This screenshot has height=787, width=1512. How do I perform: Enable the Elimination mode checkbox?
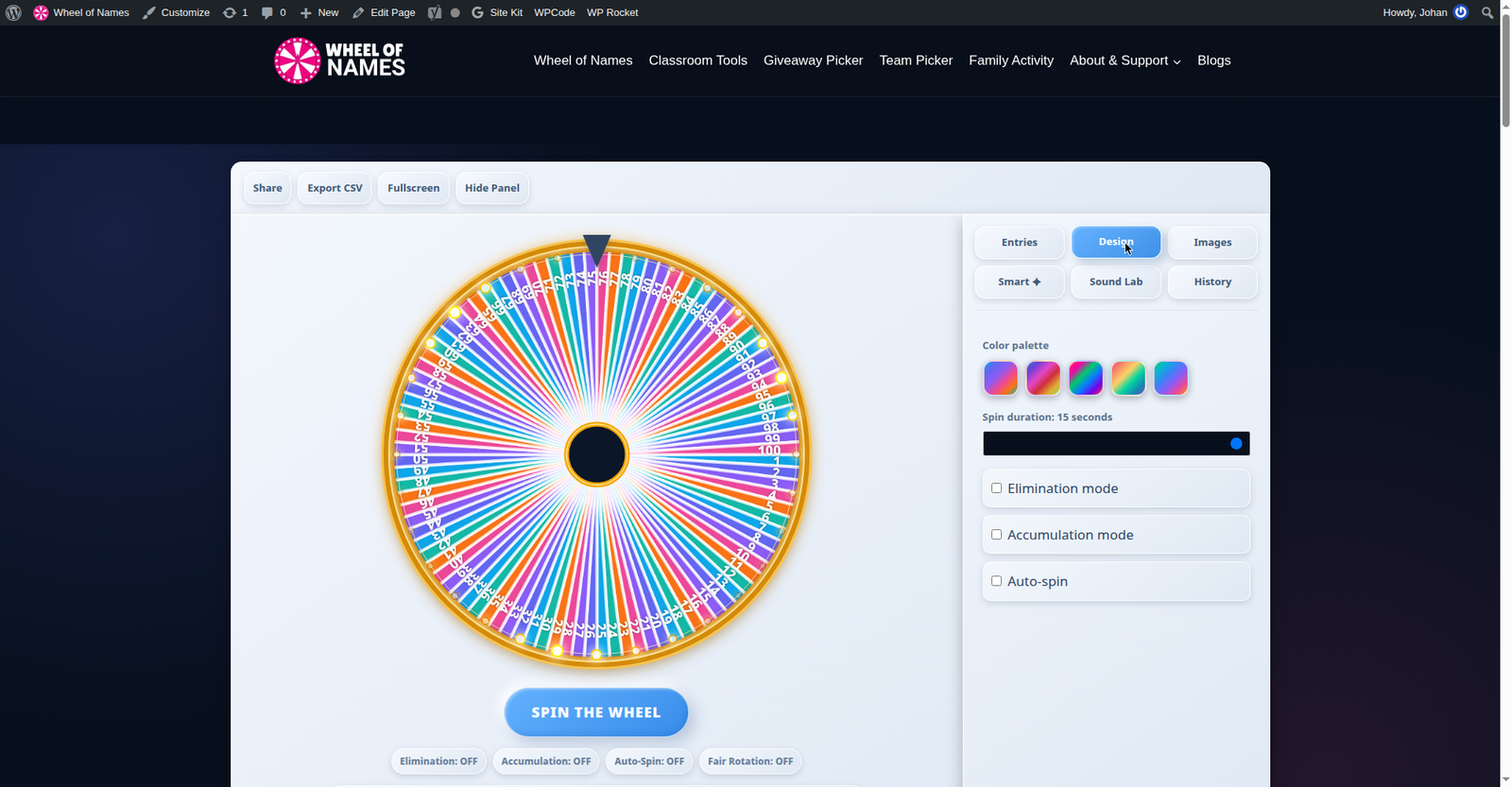pos(996,488)
